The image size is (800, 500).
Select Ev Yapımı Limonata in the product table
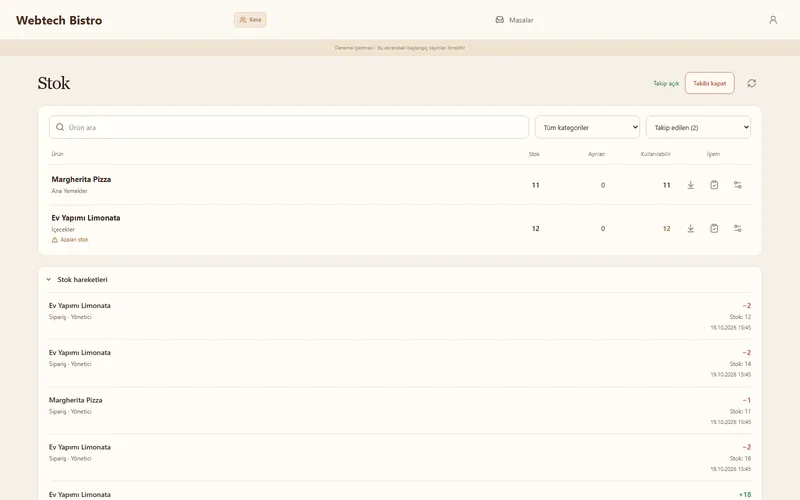click(86, 218)
